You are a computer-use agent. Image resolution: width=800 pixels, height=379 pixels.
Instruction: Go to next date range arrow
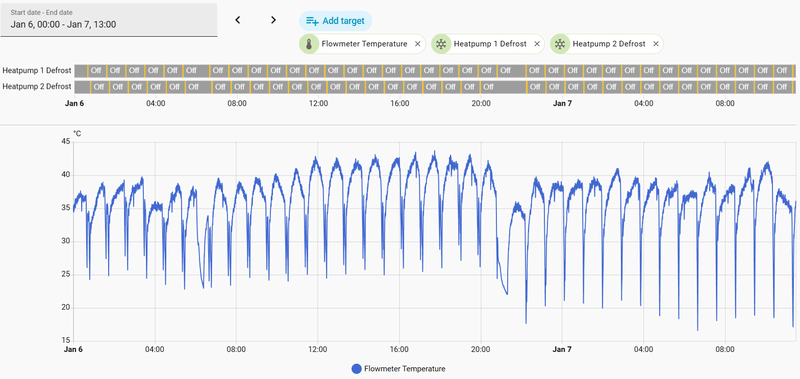pos(273,20)
